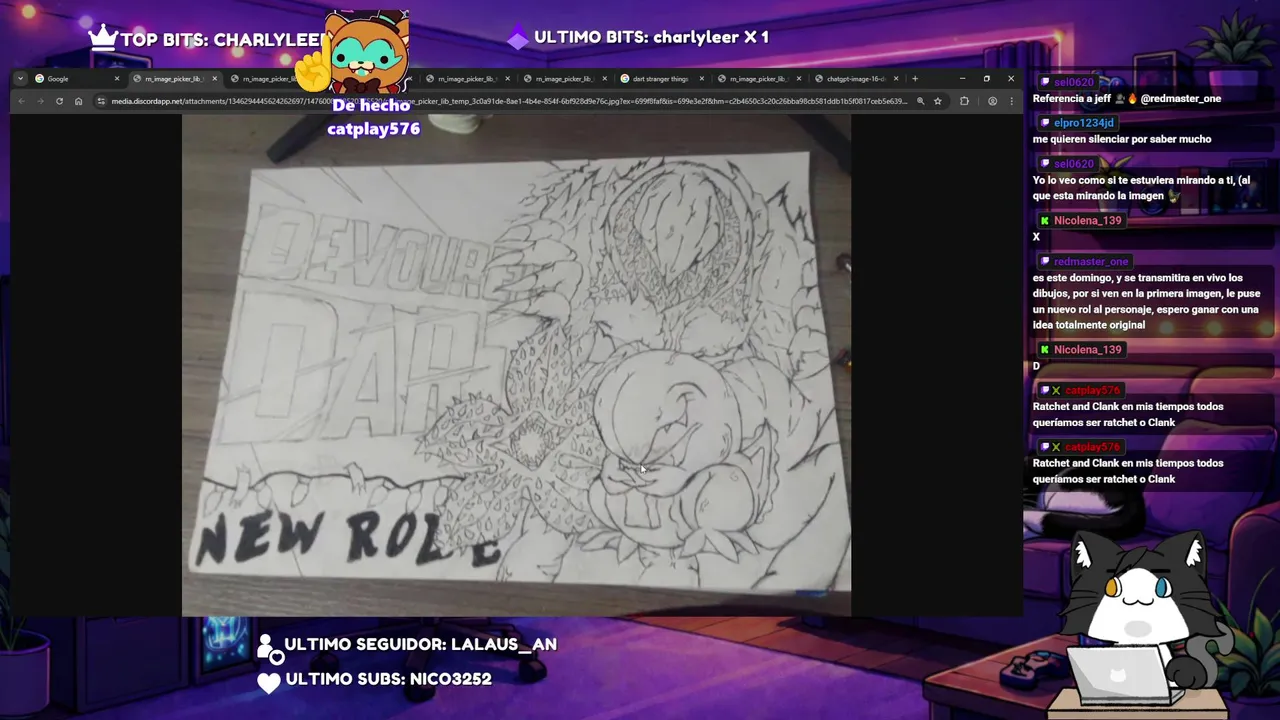Close the chatgpt-image-16 tab
1280x720 pixels.
(896, 79)
